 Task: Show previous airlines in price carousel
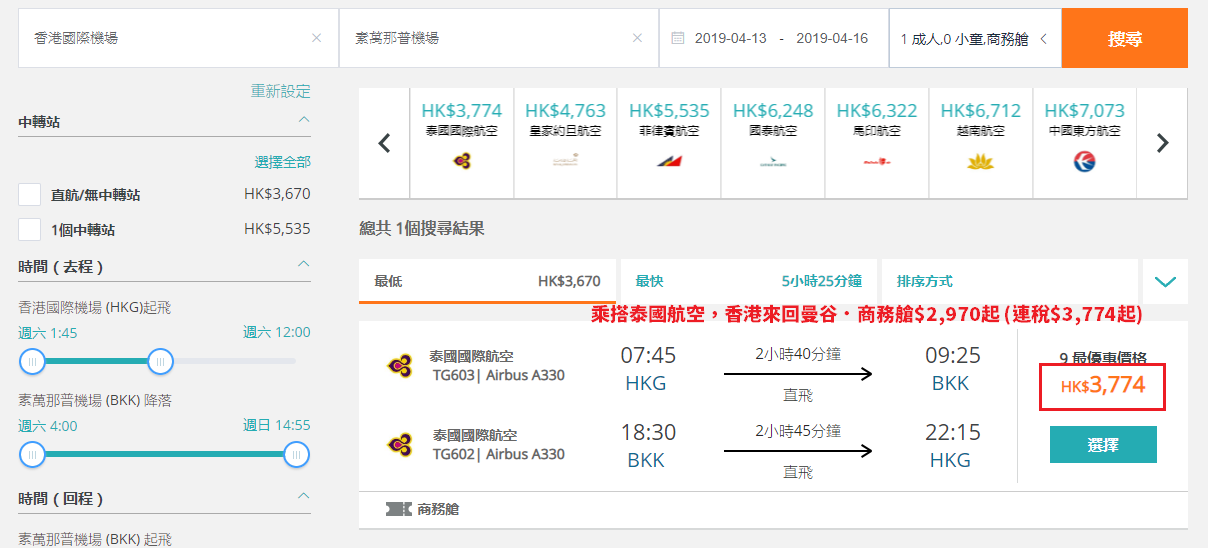384,143
